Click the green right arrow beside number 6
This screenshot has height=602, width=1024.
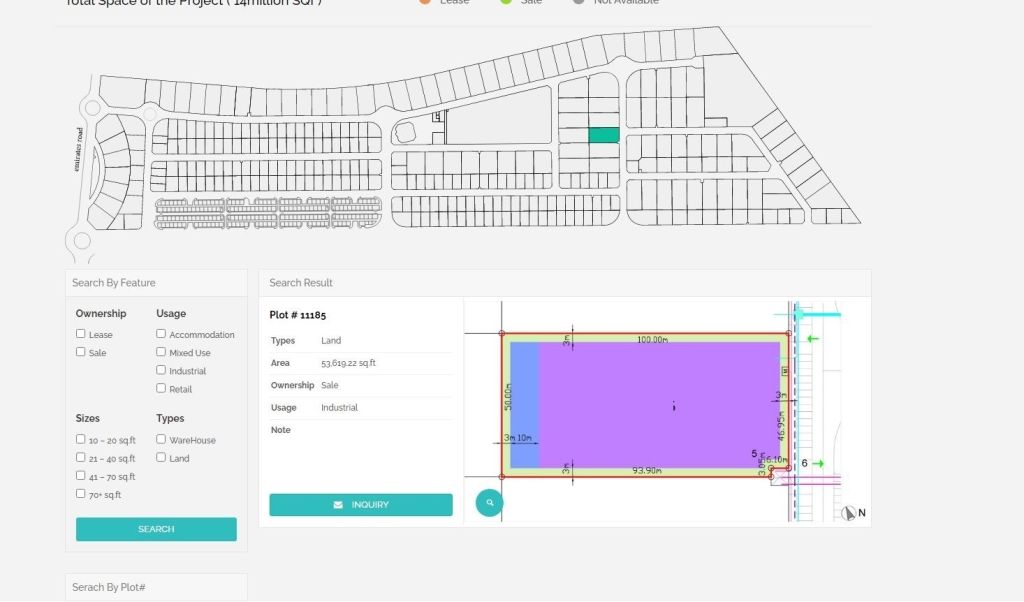(x=818, y=463)
